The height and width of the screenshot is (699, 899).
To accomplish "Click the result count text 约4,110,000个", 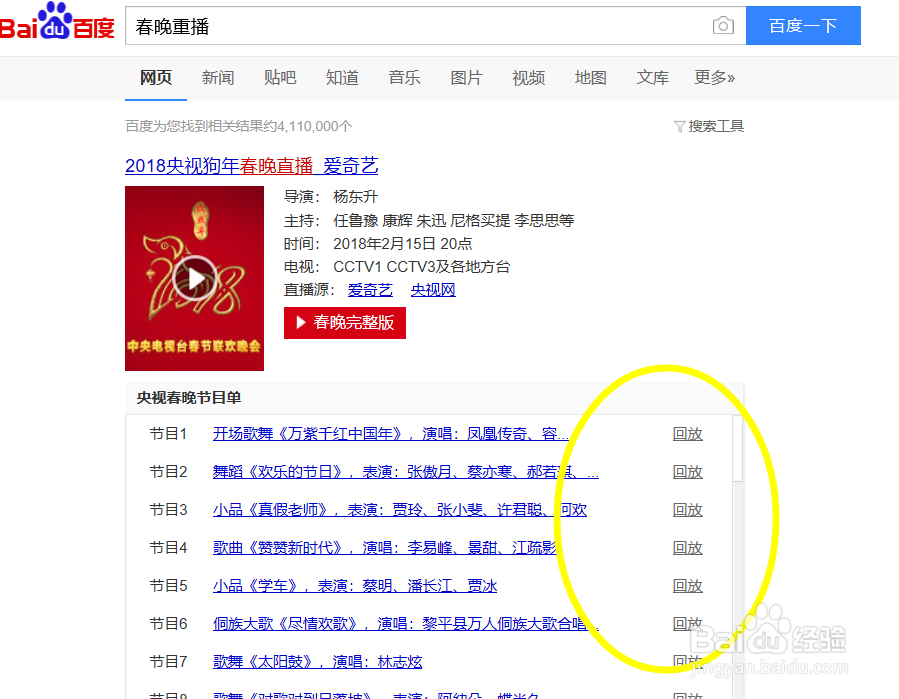I will [x=308, y=127].
